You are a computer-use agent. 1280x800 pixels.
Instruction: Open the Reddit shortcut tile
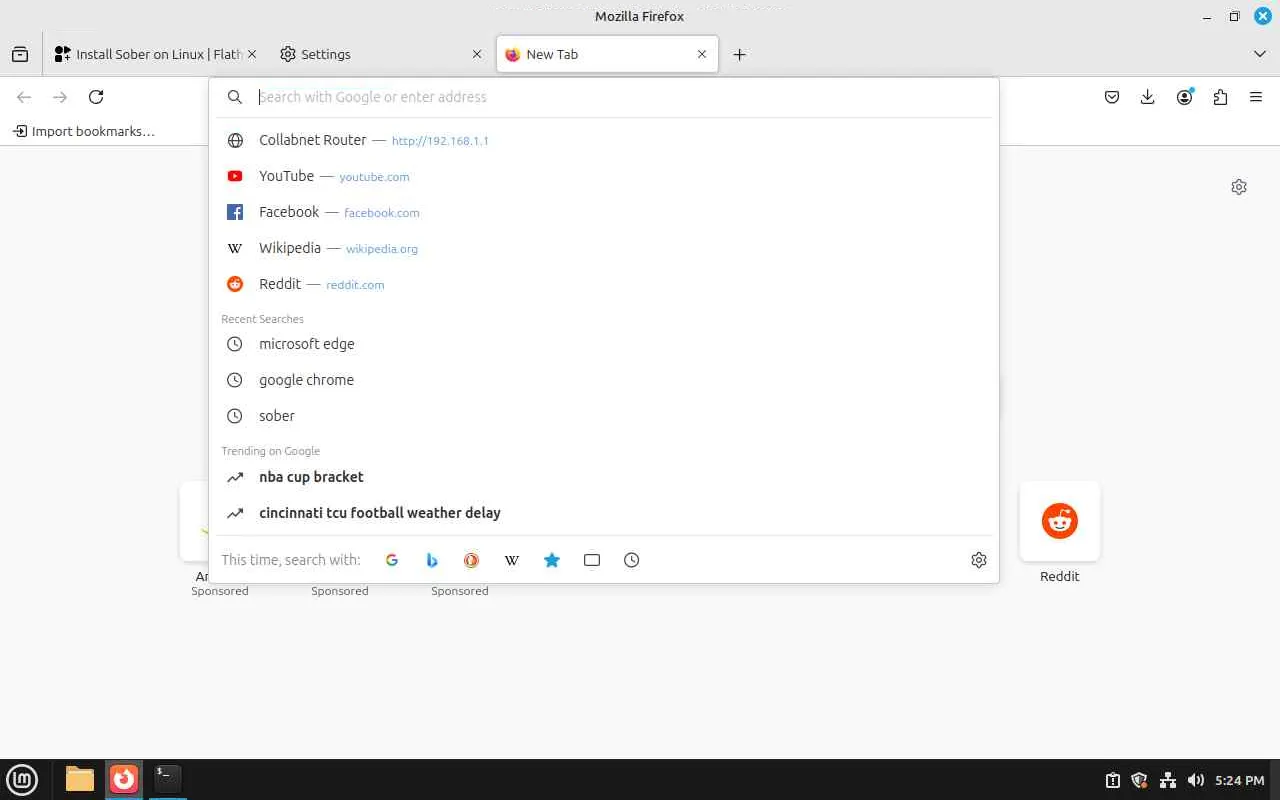[1059, 521]
